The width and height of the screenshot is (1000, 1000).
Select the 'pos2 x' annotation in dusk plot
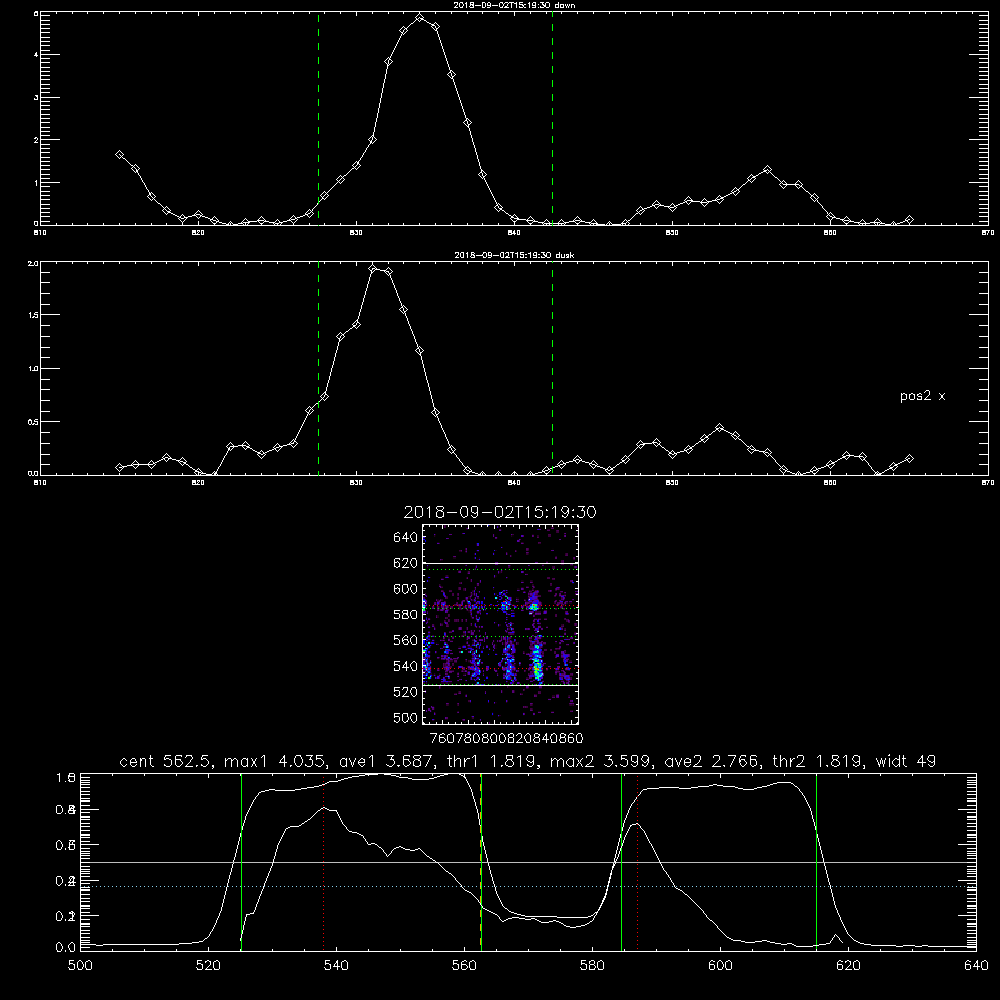pyautogui.click(x=922, y=396)
